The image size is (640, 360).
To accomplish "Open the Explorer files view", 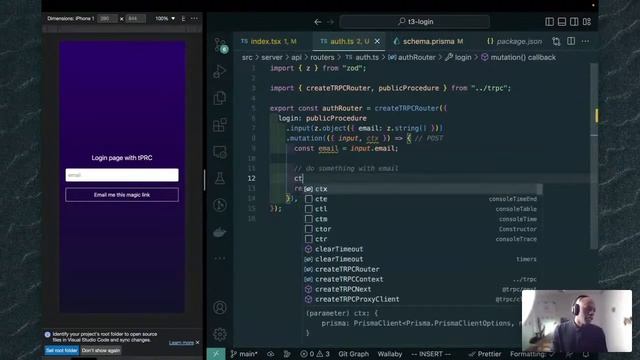I will coord(220,98).
